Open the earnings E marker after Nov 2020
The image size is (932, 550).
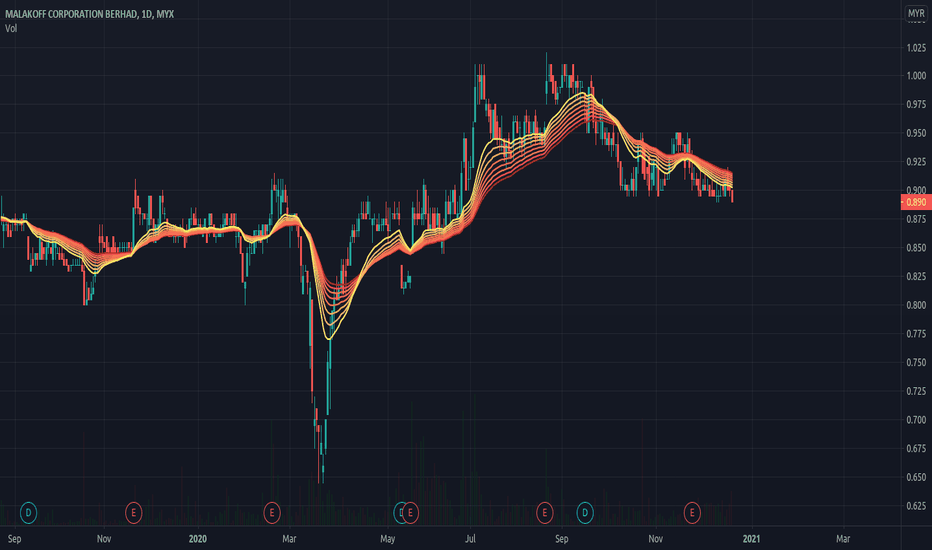click(692, 512)
